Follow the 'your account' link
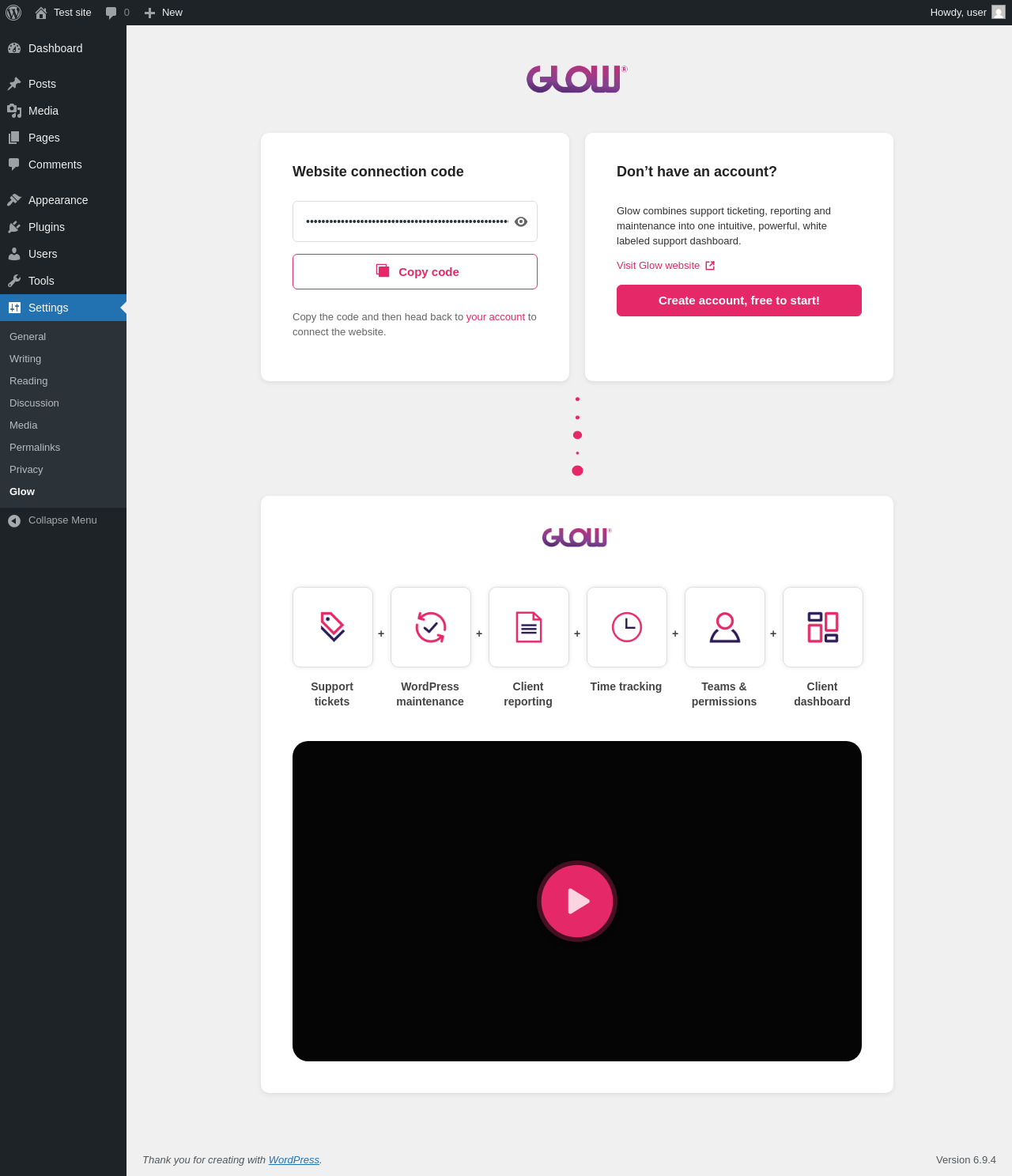Image resolution: width=1012 pixels, height=1176 pixels. tap(496, 317)
